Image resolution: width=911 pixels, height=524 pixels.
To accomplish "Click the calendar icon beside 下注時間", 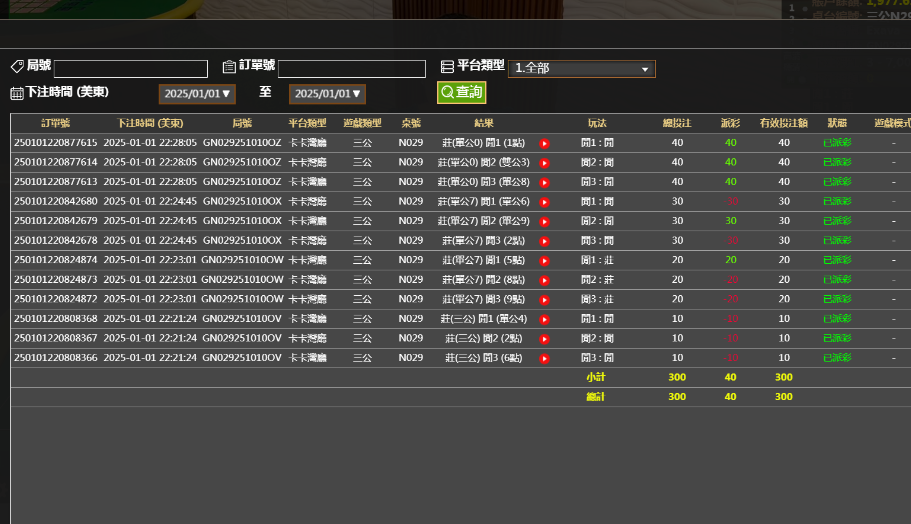I will (x=17, y=93).
